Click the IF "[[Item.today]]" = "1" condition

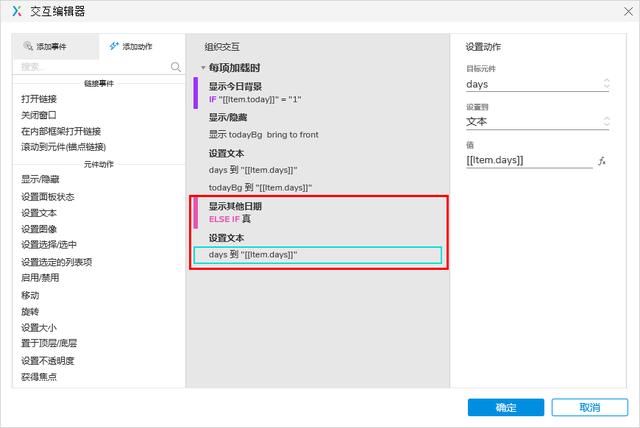point(255,99)
